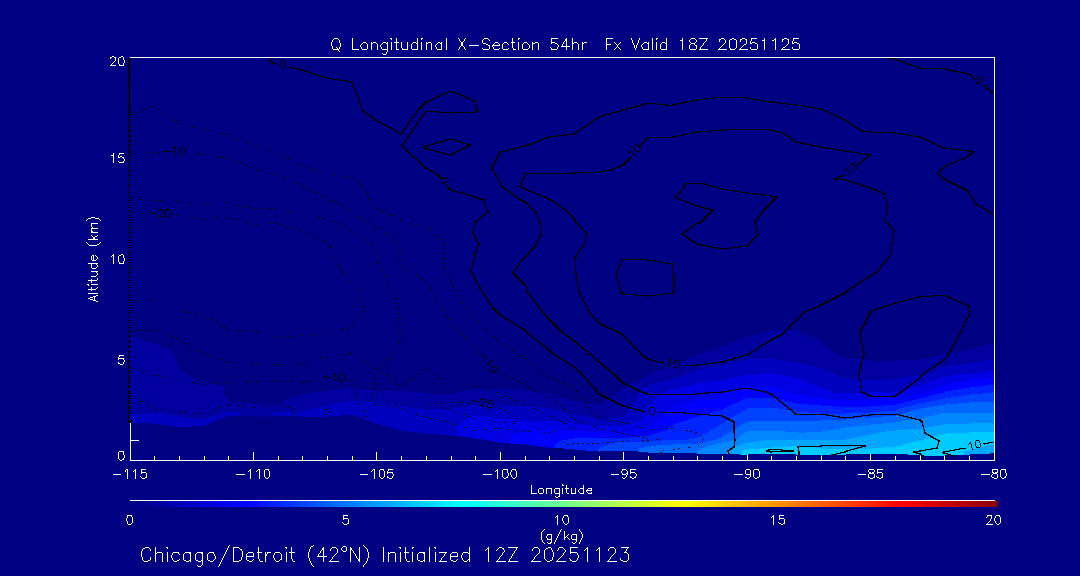The image size is (1080, 576).
Task: Click the 'Chicago/Detroit (42°N)' caption text
Action: pos(257,555)
